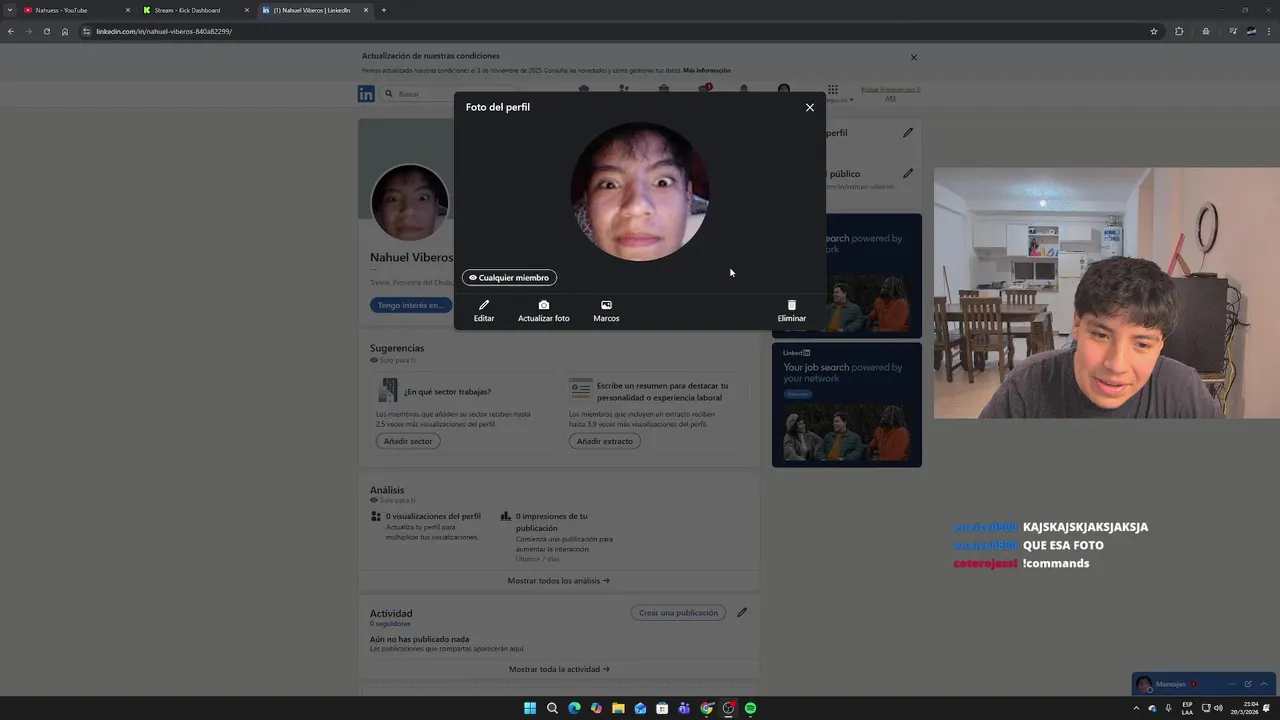This screenshot has width=1280, height=720.
Task: Edit the profile language with the pencil icon
Action: click(x=908, y=132)
